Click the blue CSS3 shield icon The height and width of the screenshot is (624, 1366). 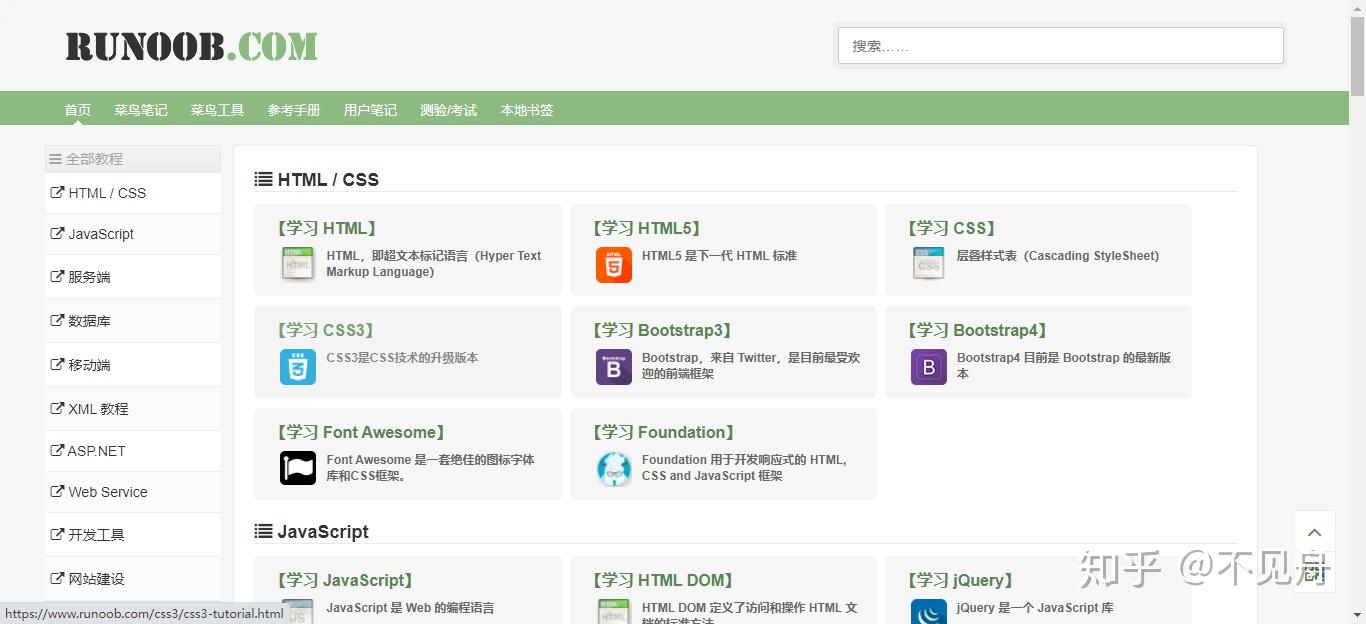point(298,367)
